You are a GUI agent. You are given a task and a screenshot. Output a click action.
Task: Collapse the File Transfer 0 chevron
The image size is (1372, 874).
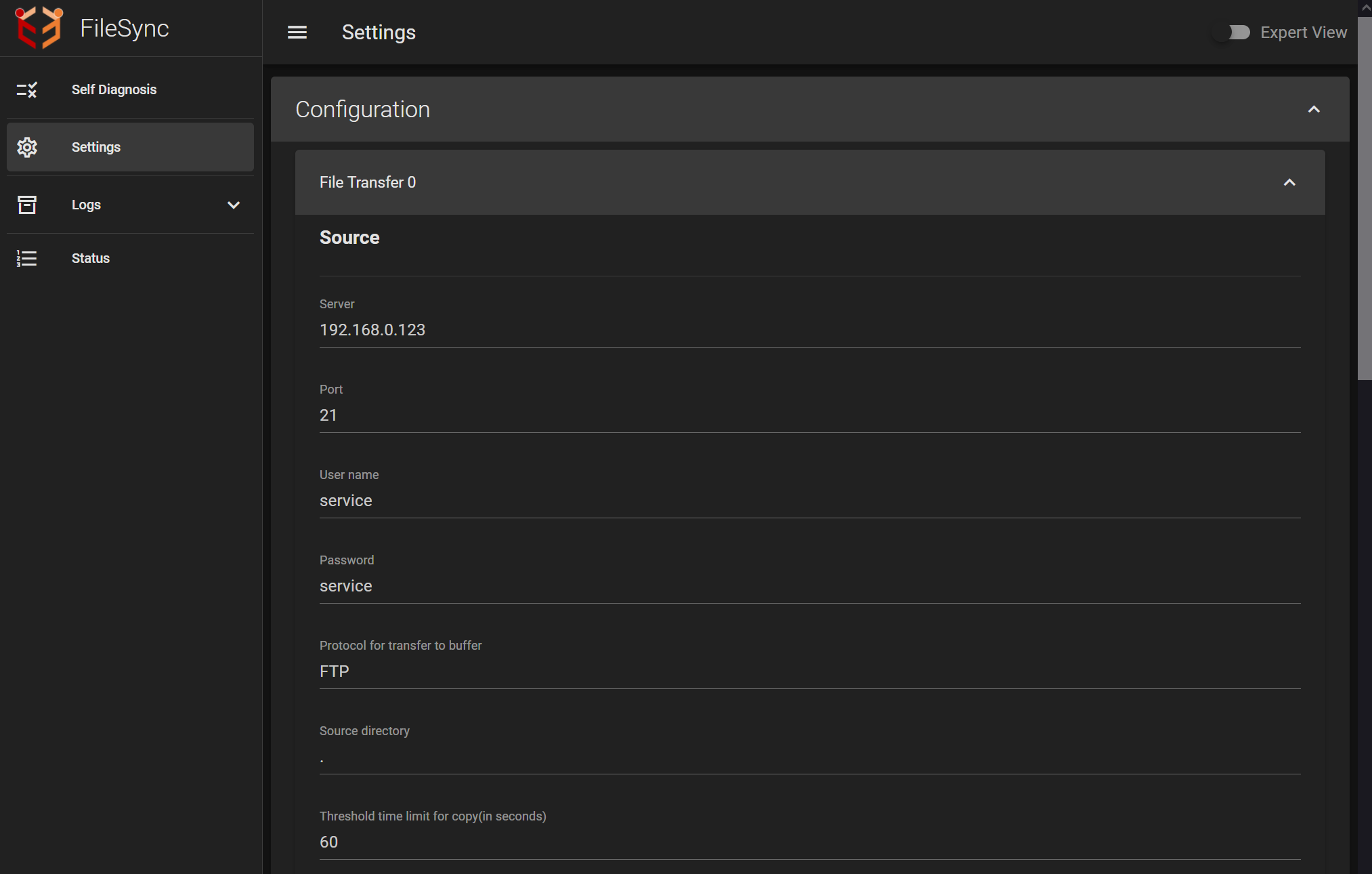pyautogui.click(x=1289, y=182)
